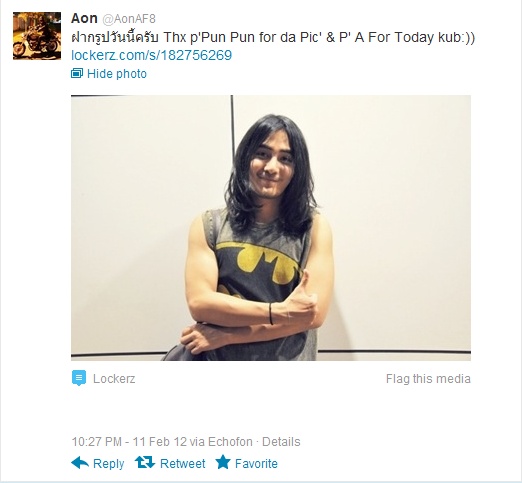Click the Lockerz speech bubble icon
Image resolution: width=522 pixels, height=483 pixels.
pos(79,378)
